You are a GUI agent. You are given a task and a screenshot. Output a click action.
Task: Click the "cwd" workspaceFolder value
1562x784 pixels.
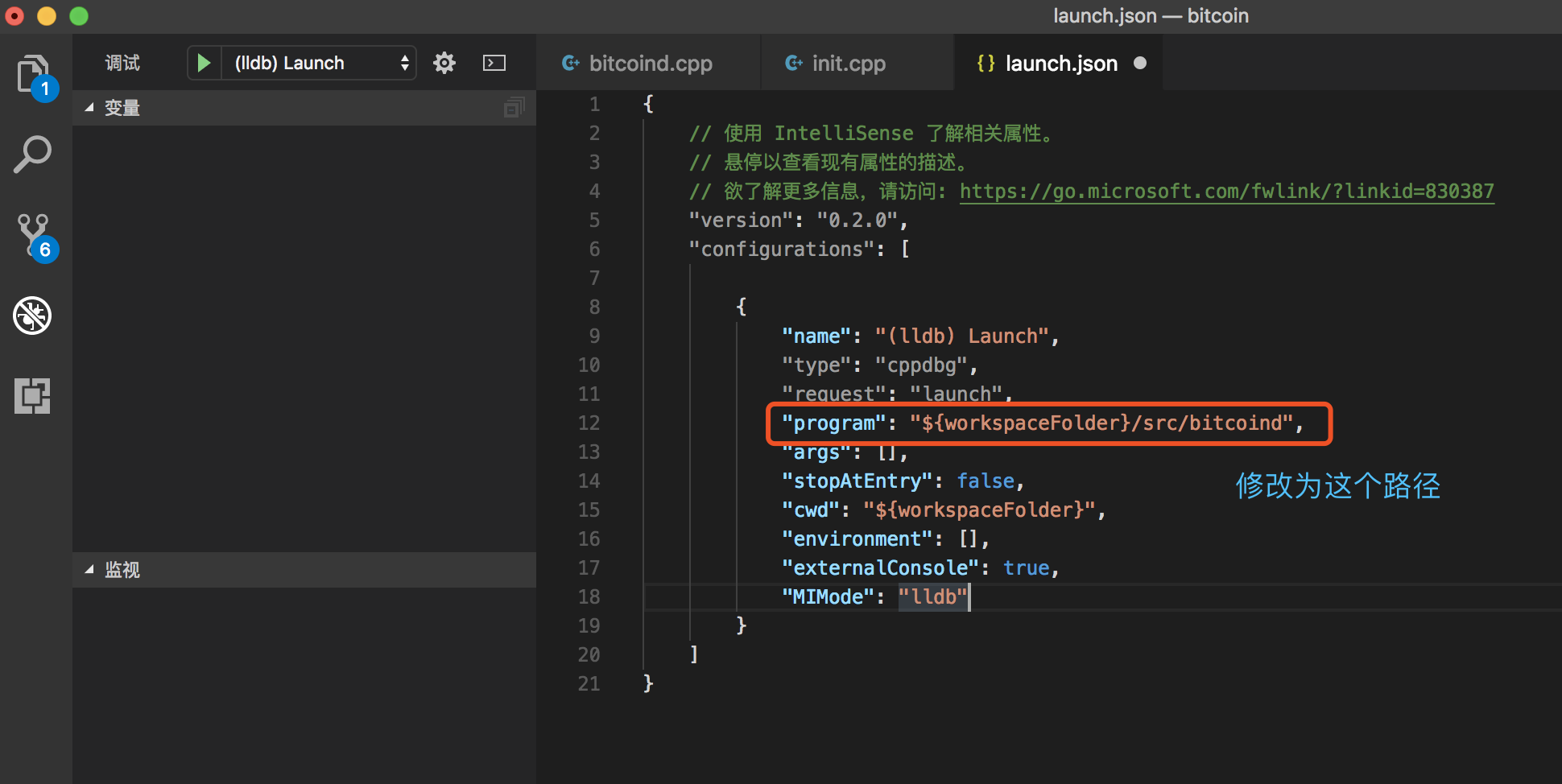(x=979, y=510)
